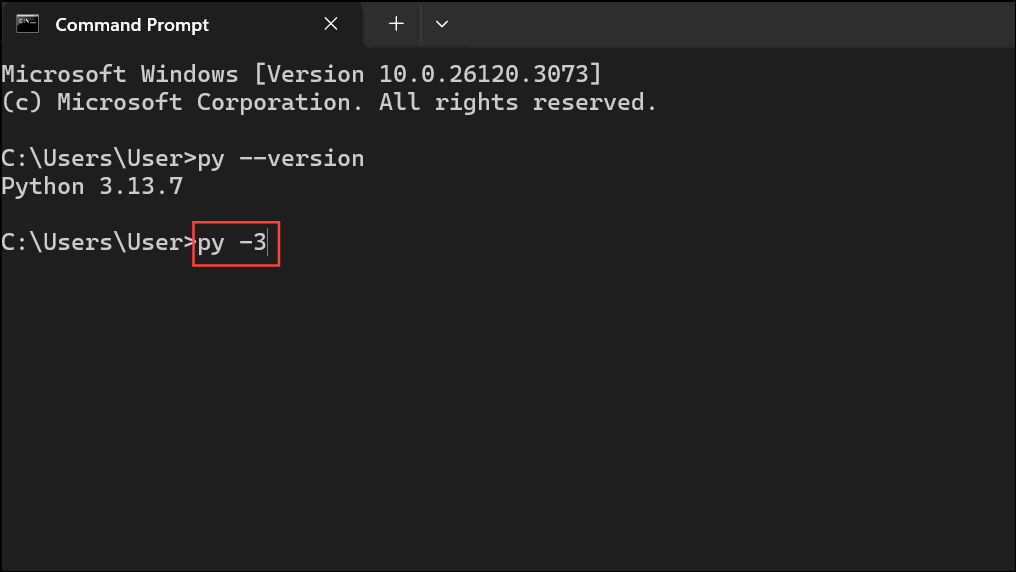Place cursor after "-3" on current line

(268, 243)
